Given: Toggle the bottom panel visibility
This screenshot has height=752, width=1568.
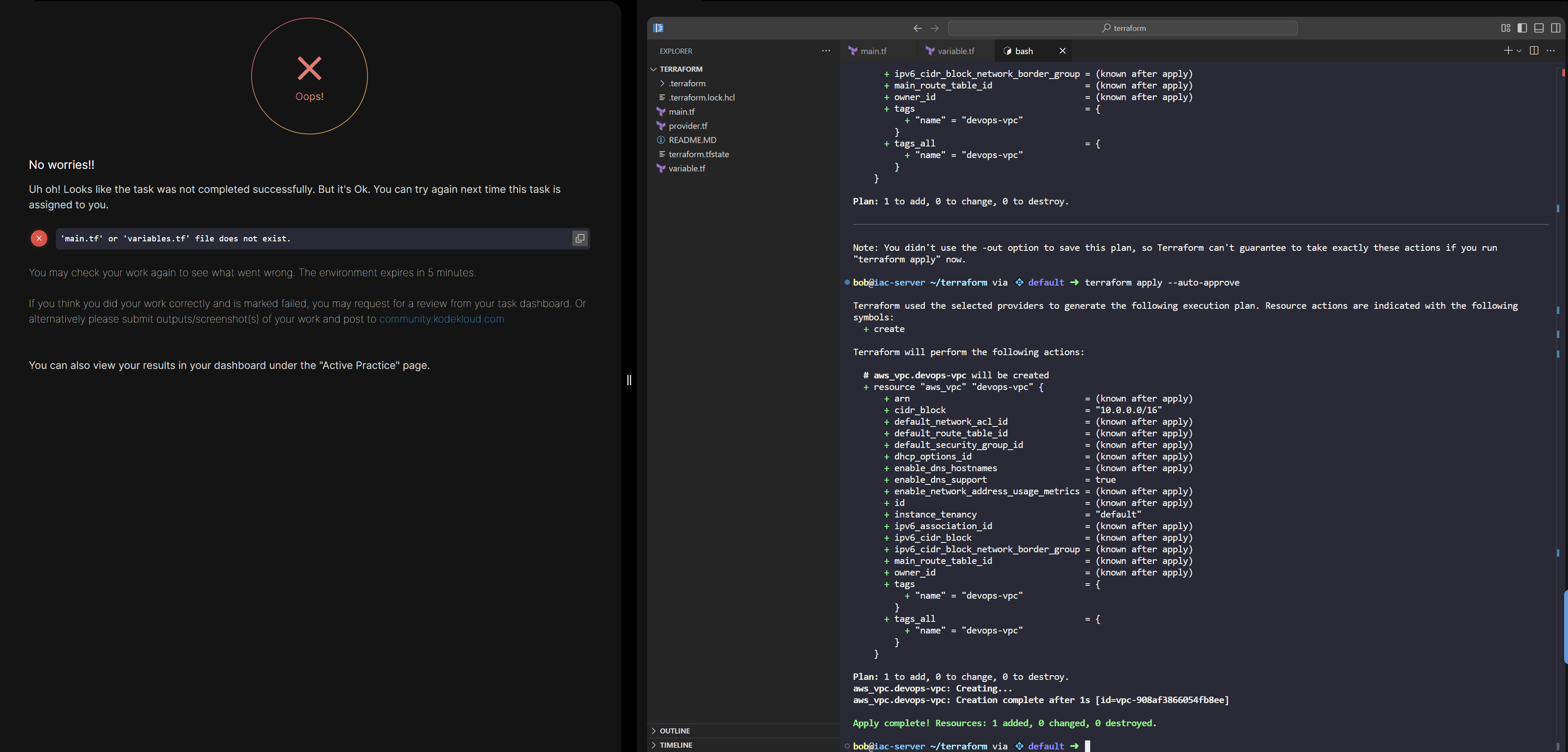Looking at the screenshot, I should 1538,28.
